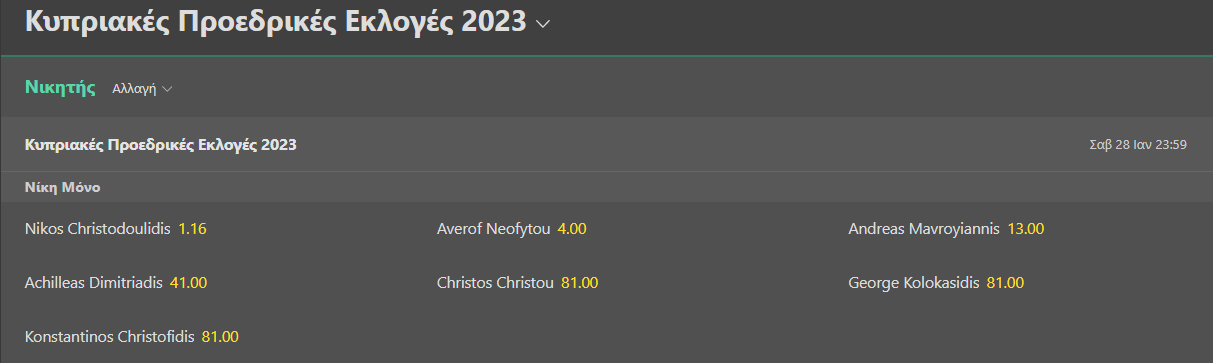
Task: Select the Achilleas Dimitriadis candidate name
Action: click(94, 283)
